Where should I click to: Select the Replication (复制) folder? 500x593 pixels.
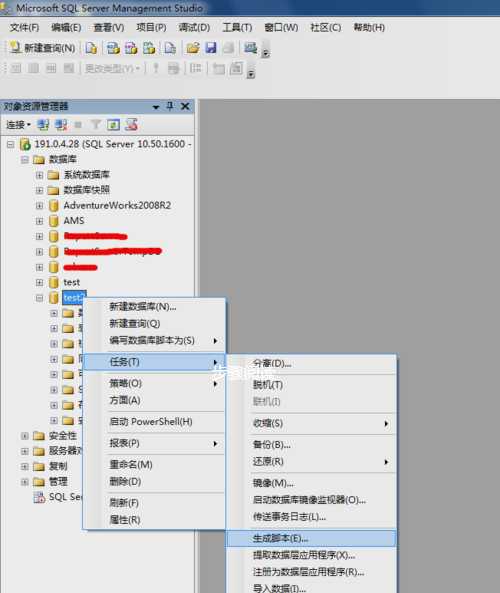point(58,466)
